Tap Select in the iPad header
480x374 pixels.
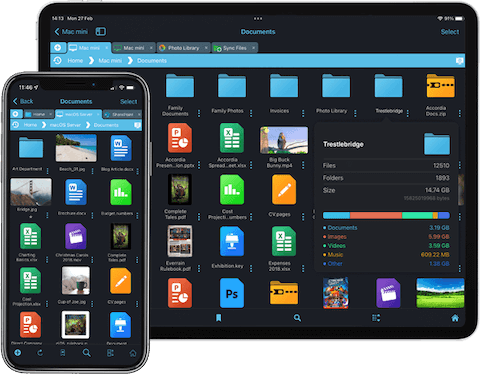coord(450,32)
